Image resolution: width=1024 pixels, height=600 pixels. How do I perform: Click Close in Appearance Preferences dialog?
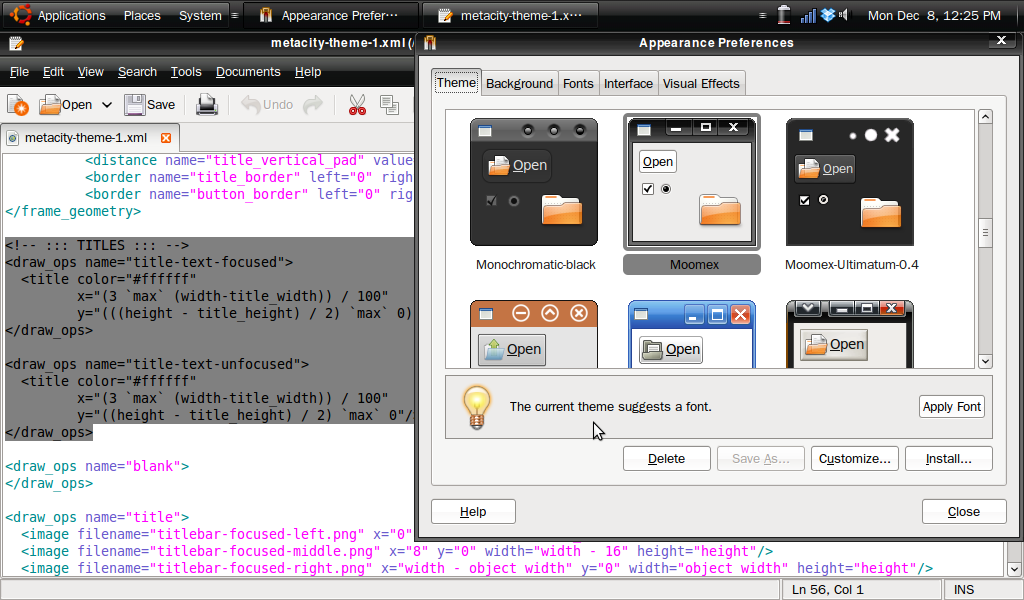point(964,511)
